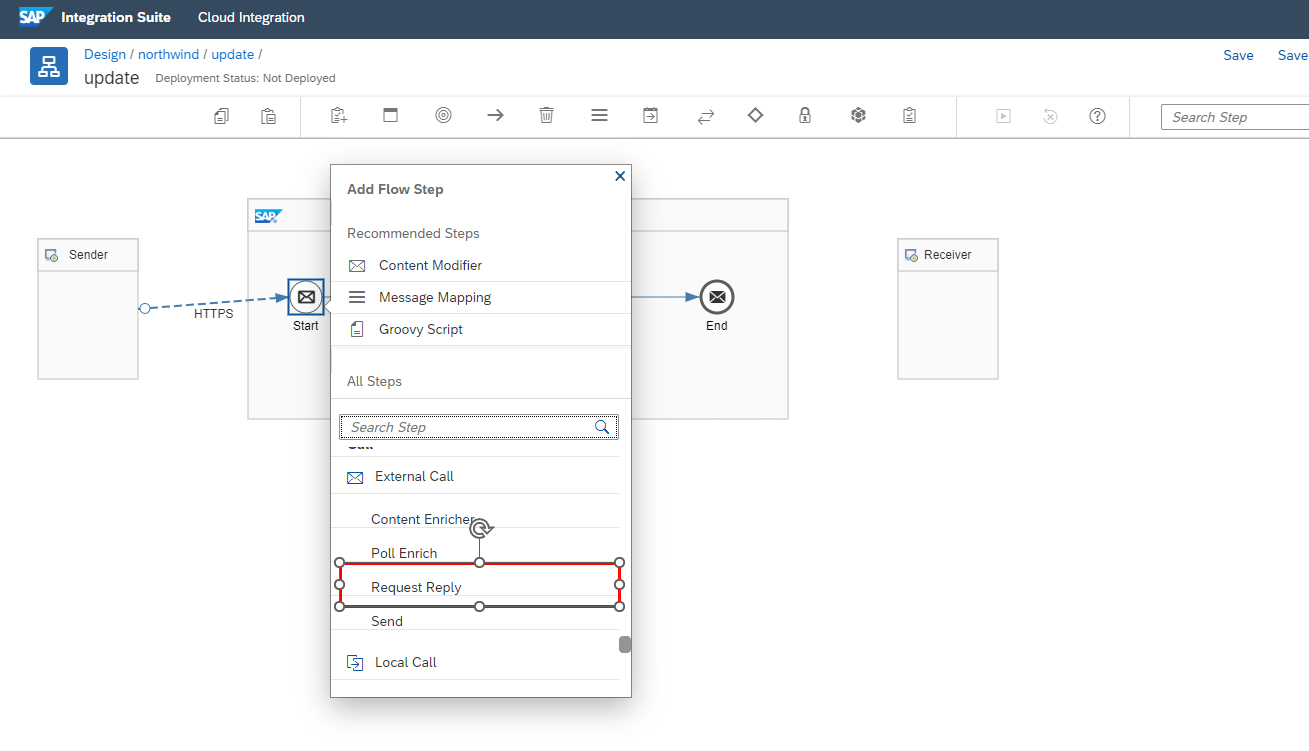Focus the toolbar Search Step field
Image resolution: width=1309 pixels, height=751 pixels.
pos(1235,117)
